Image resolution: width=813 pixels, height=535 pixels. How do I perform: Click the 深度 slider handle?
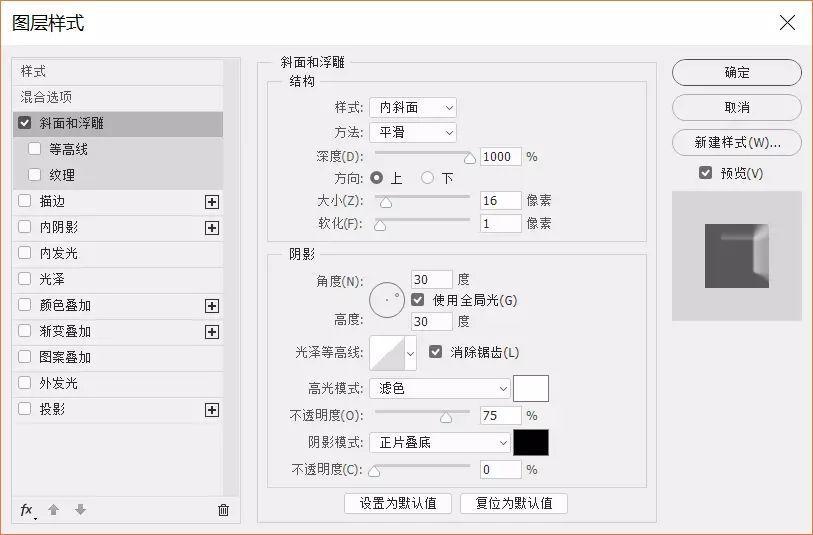470,158
